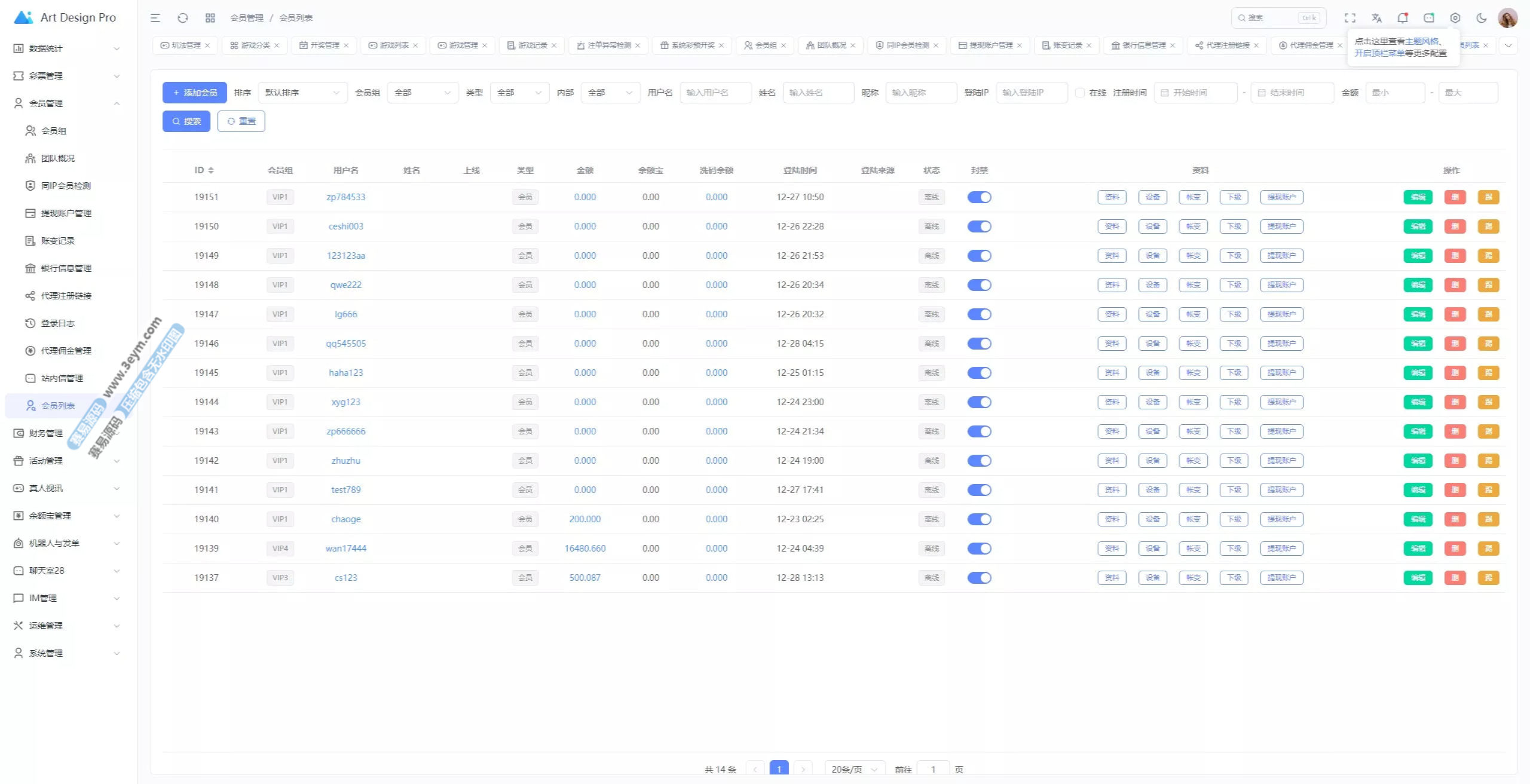Open the 排序 default sort dropdown

pyautogui.click(x=302, y=93)
